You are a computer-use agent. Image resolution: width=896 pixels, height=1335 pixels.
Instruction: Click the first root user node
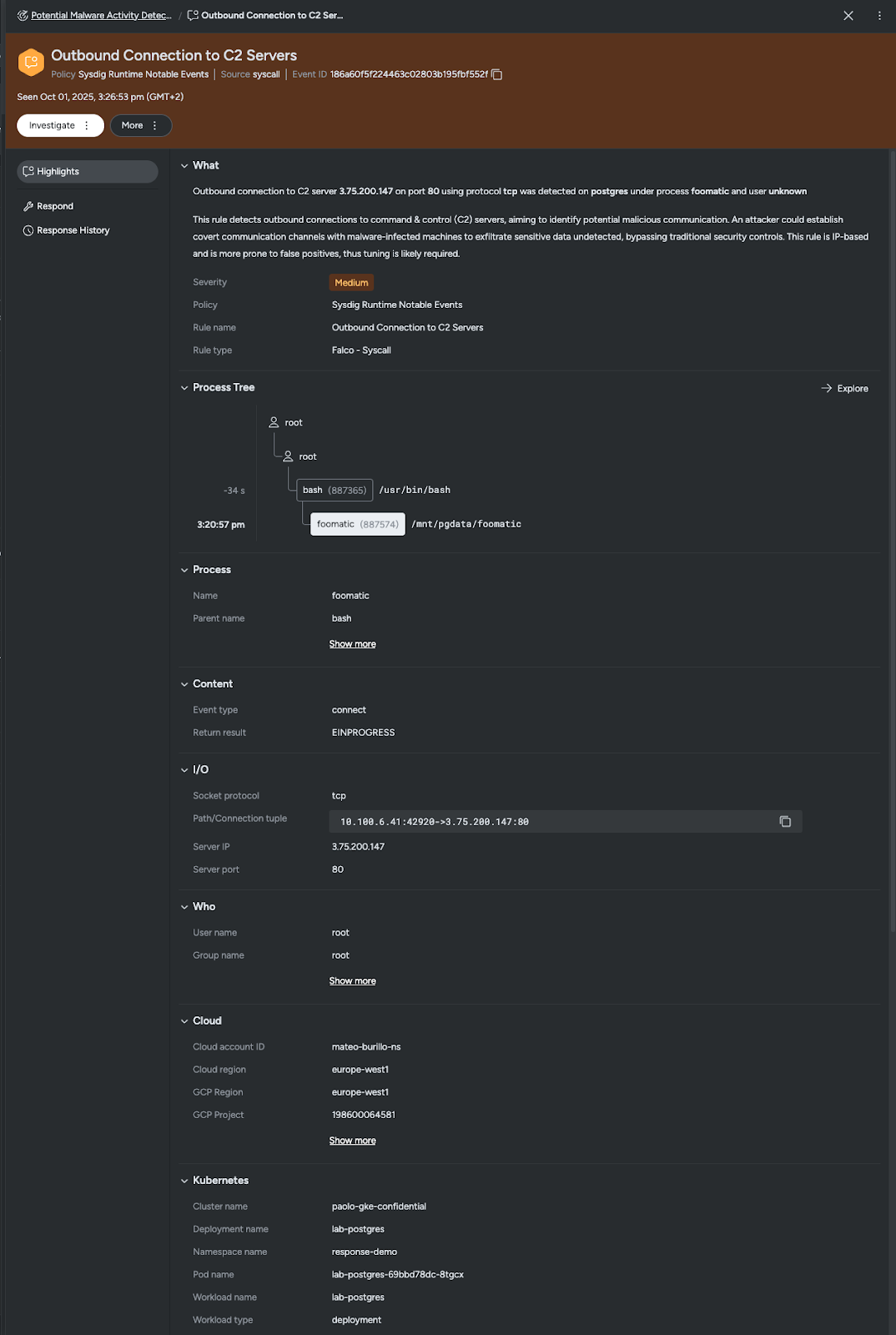click(285, 423)
